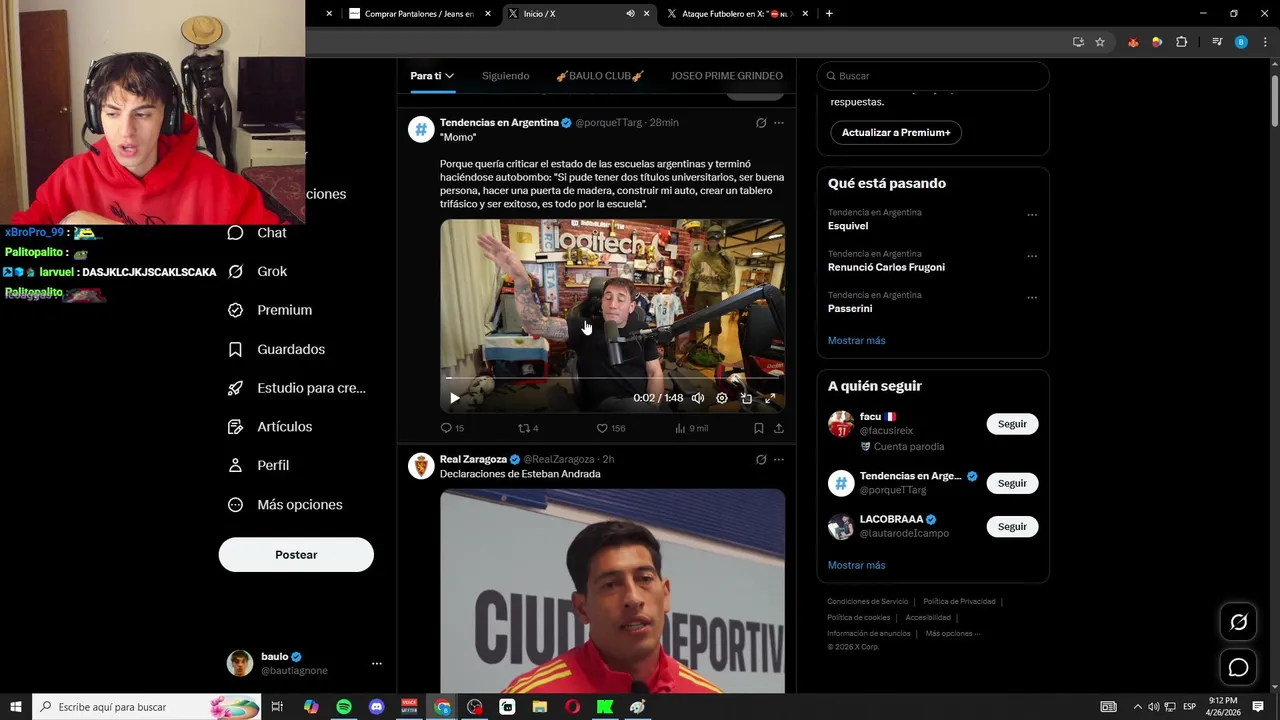
Task: Play the Momo video
Action: coord(455,398)
